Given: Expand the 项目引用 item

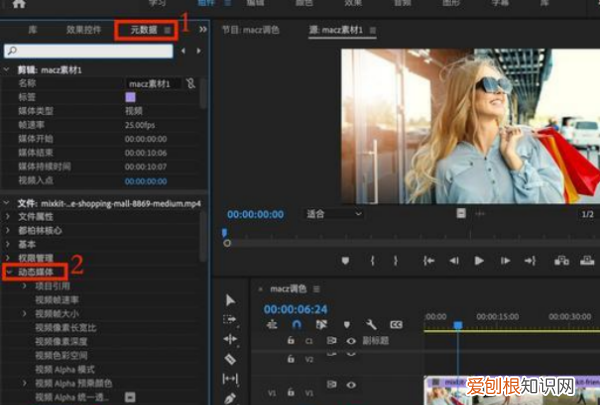Looking at the screenshot, I should point(24,286).
